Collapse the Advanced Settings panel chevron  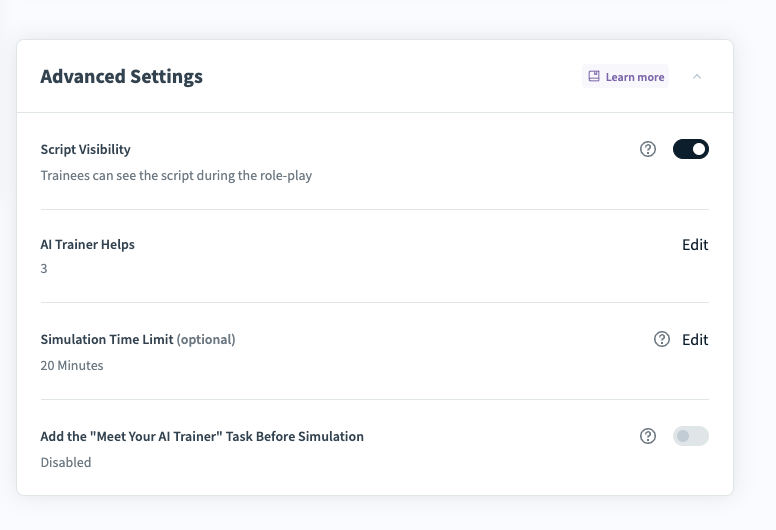(x=697, y=77)
